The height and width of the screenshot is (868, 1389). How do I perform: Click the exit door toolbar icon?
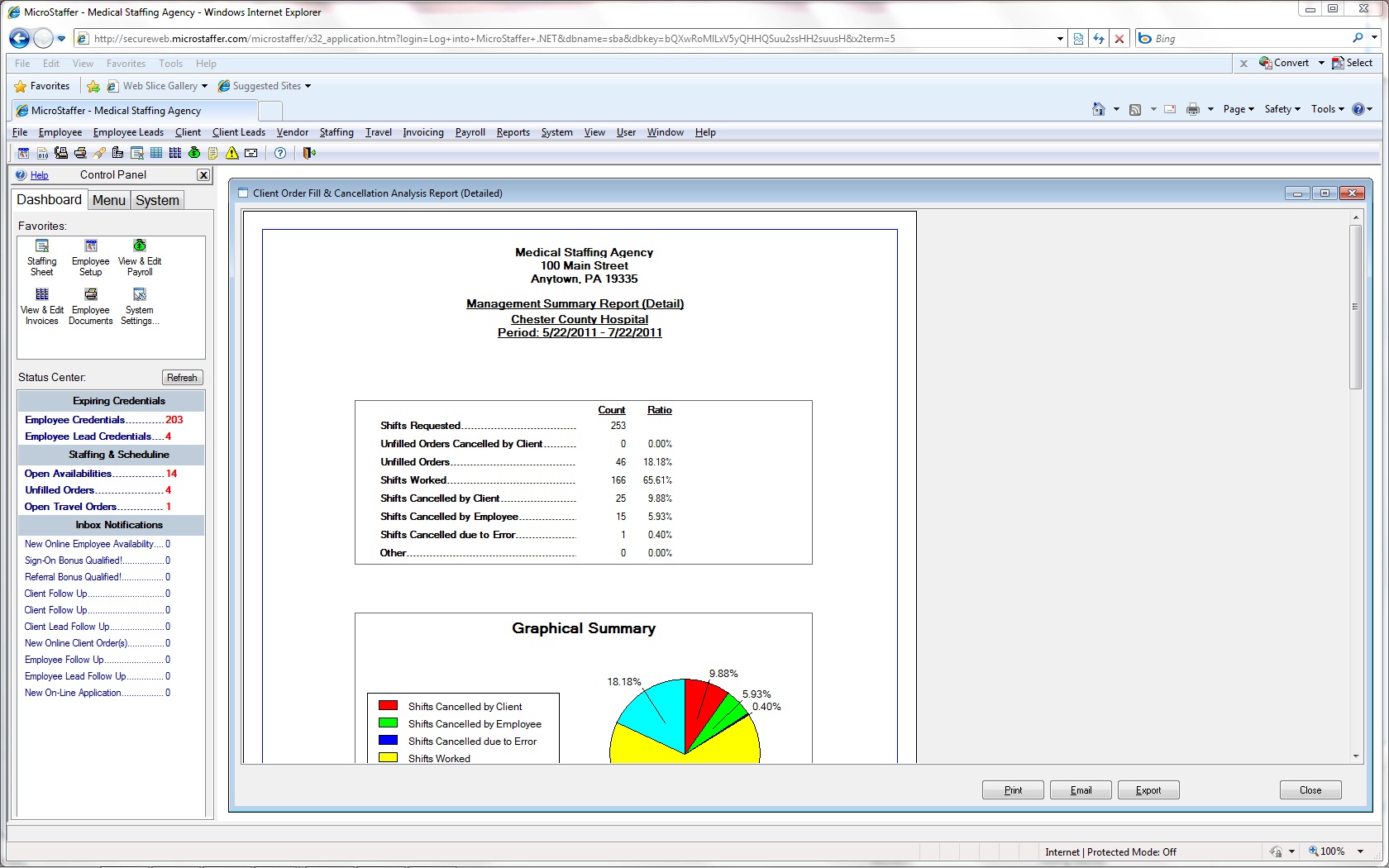309,153
